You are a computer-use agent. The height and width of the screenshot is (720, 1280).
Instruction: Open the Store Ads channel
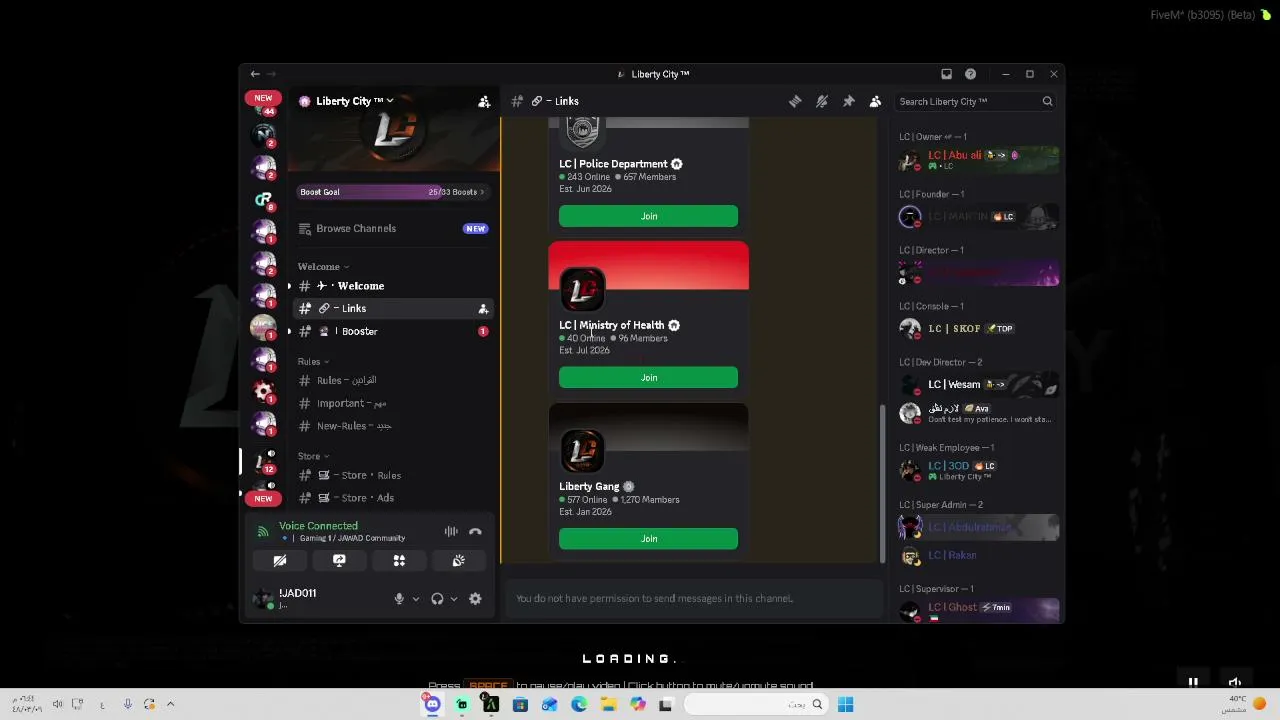pos(392,498)
